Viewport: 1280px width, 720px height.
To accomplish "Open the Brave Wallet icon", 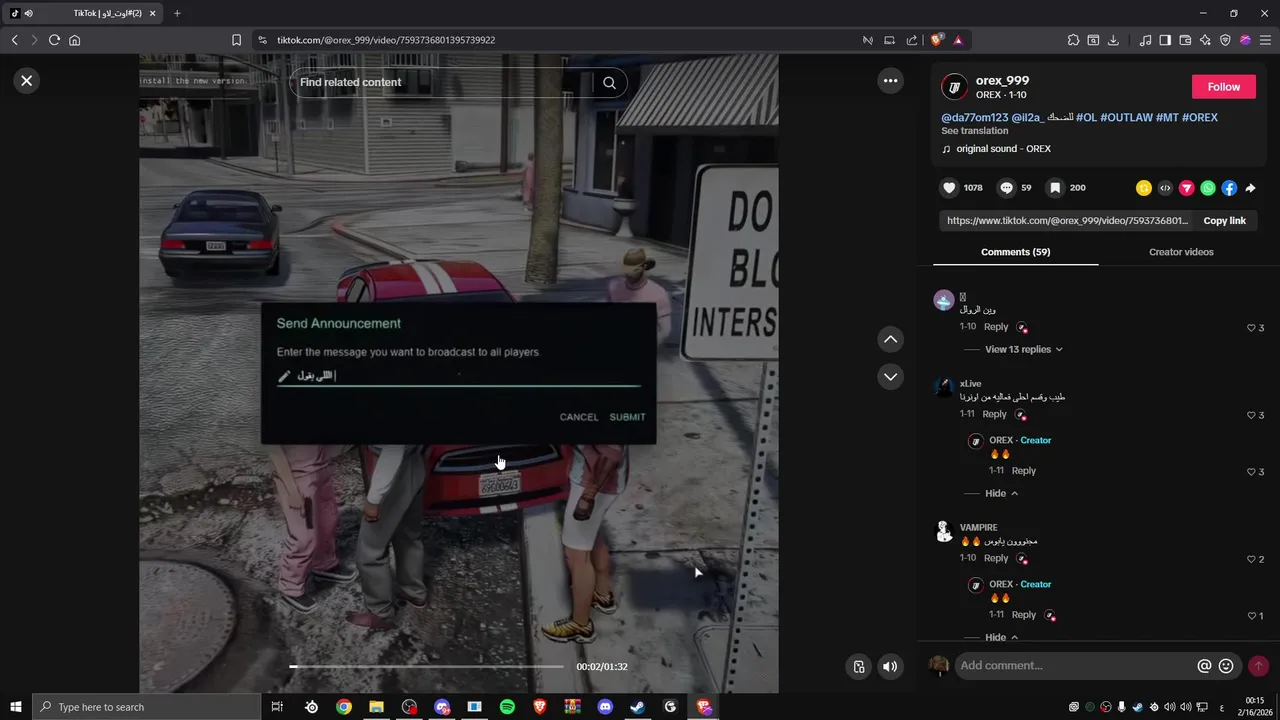I will point(1185,40).
